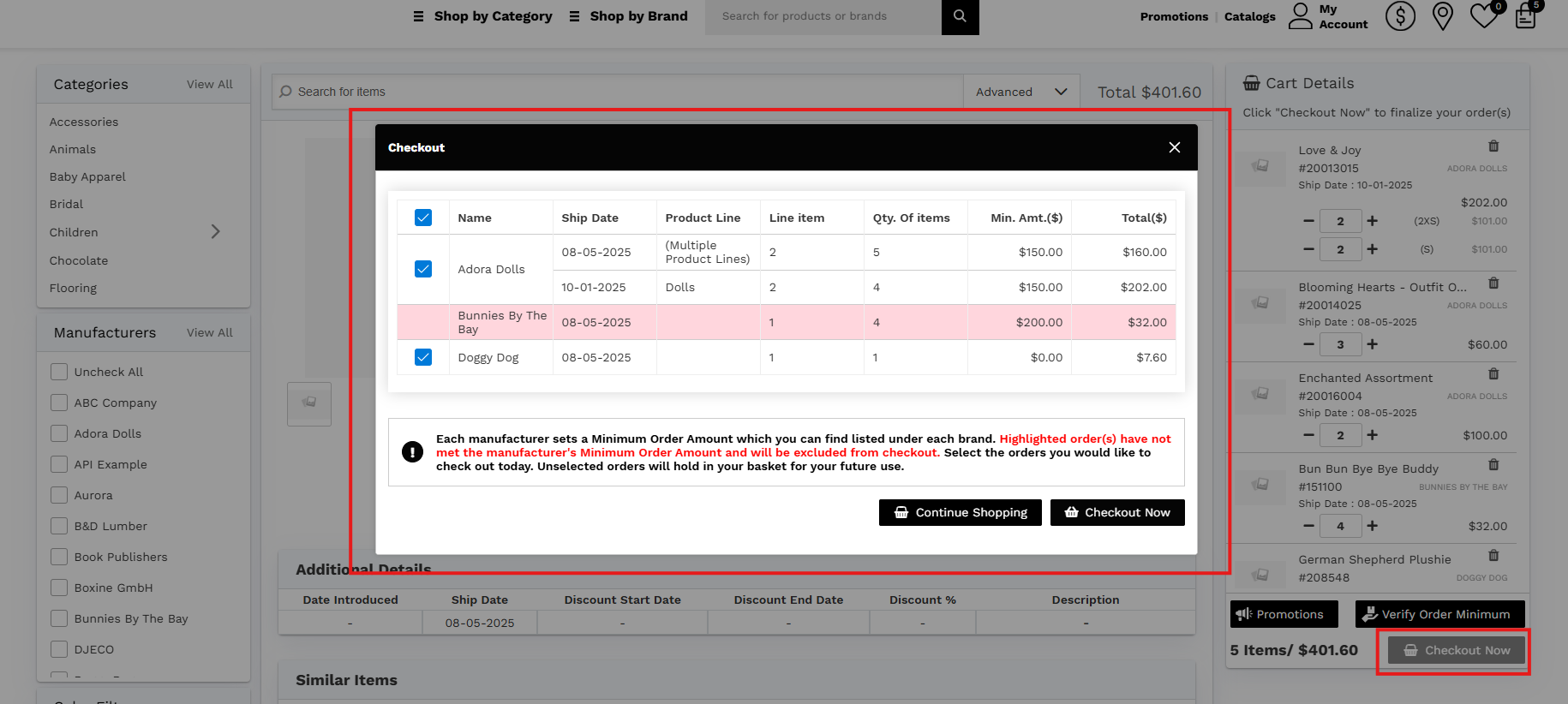View all Manufacturers
This screenshot has width=1568, height=704.
tap(210, 332)
